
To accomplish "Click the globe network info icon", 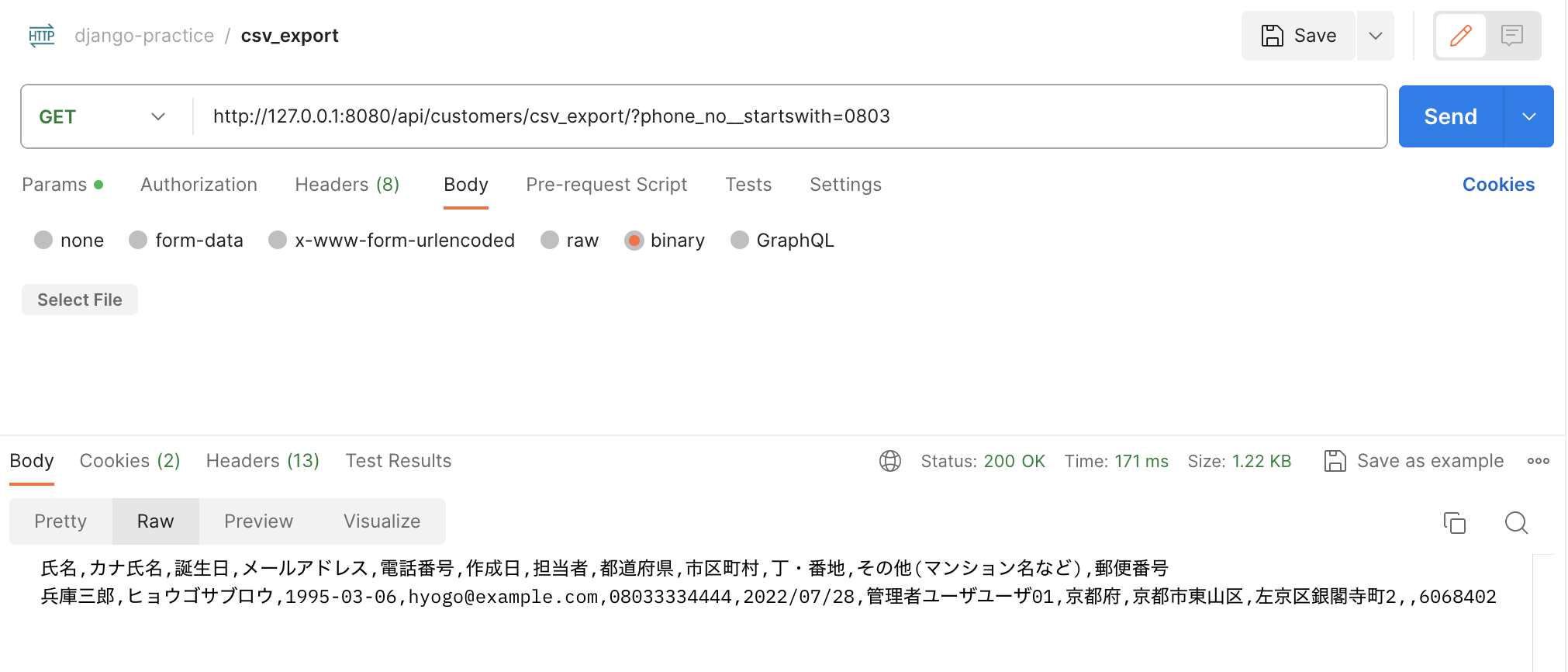I will tap(890, 460).
